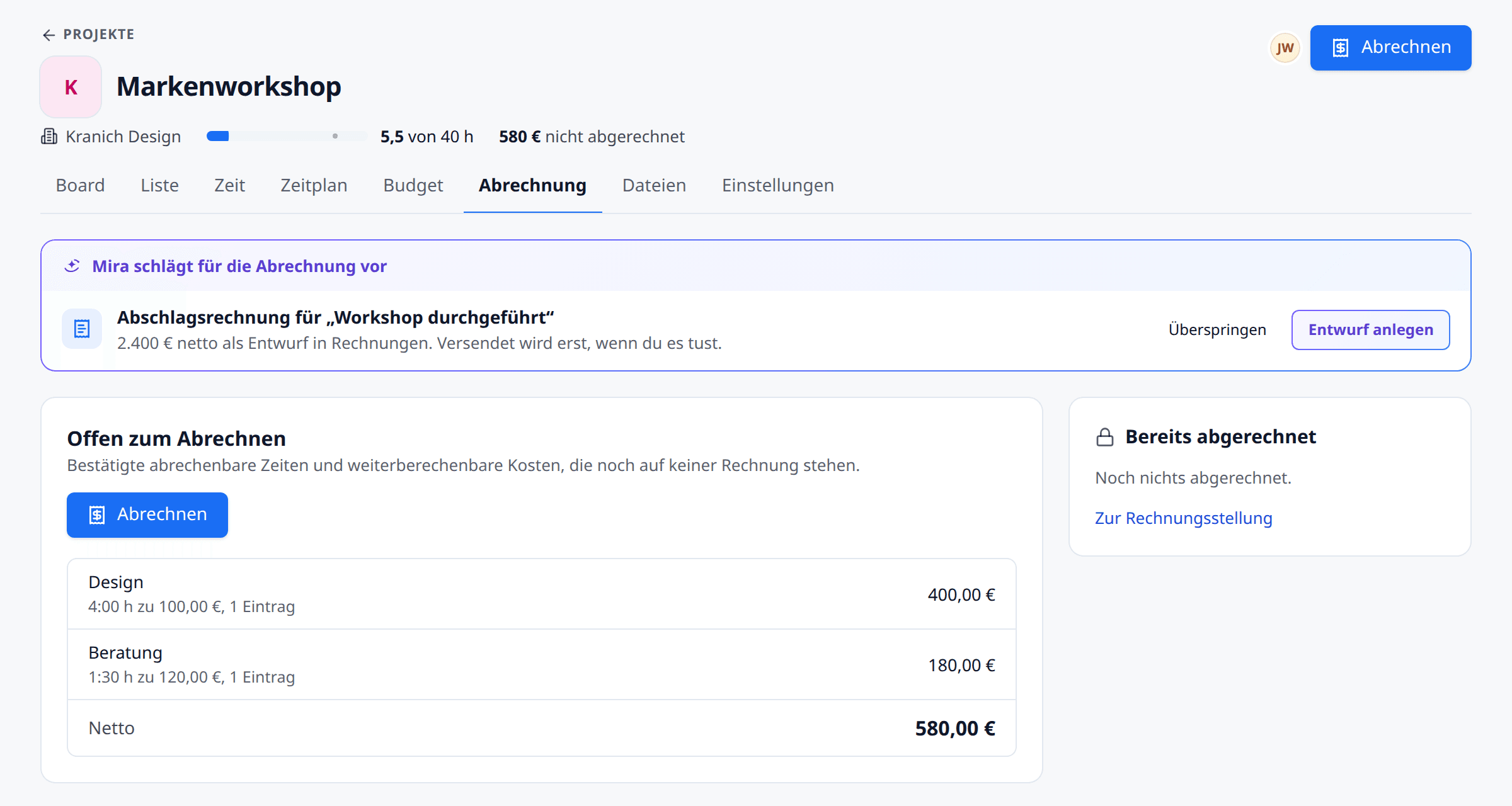Screen dimensions: 1512x806
Task: Open the Einstellungen tab
Action: pyautogui.click(x=777, y=185)
